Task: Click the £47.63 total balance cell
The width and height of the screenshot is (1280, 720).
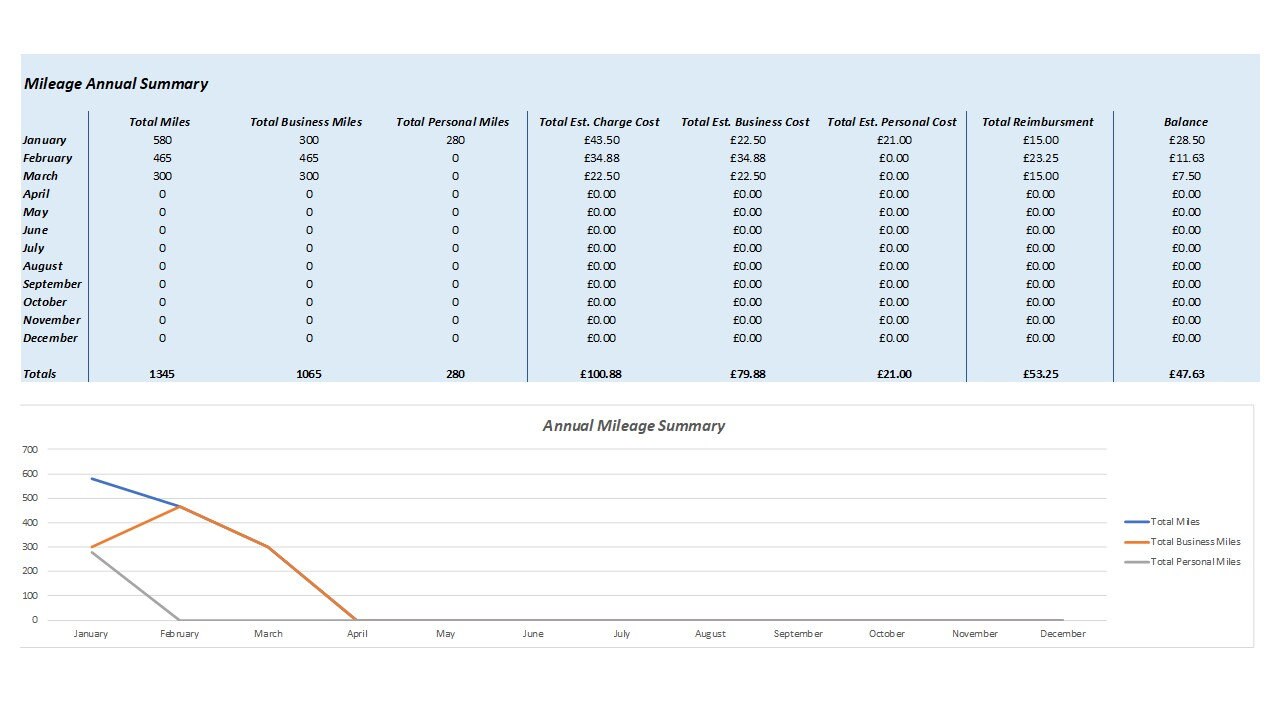Action: [x=1186, y=374]
